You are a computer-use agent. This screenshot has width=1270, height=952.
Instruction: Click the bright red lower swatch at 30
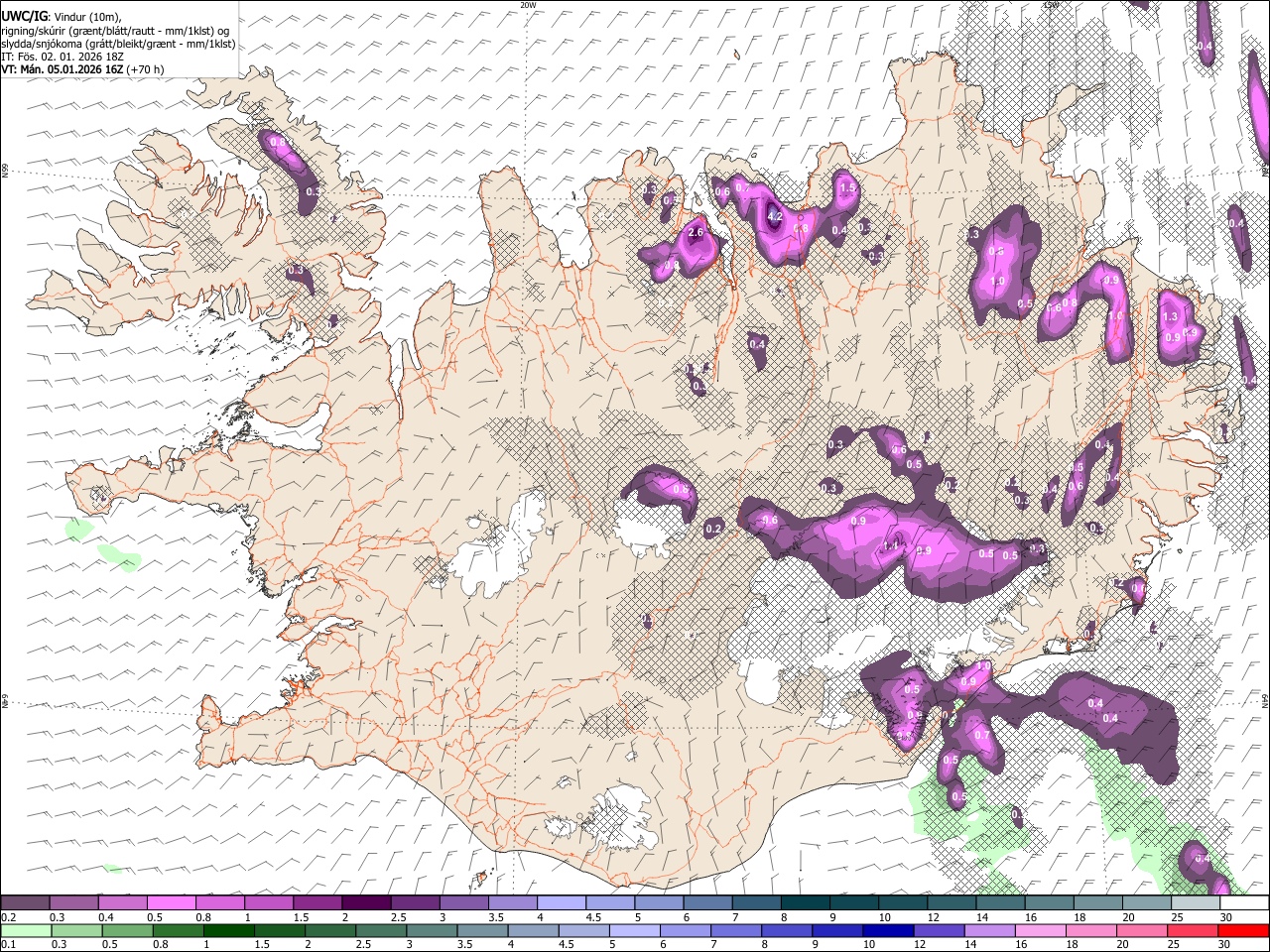click(x=1243, y=930)
